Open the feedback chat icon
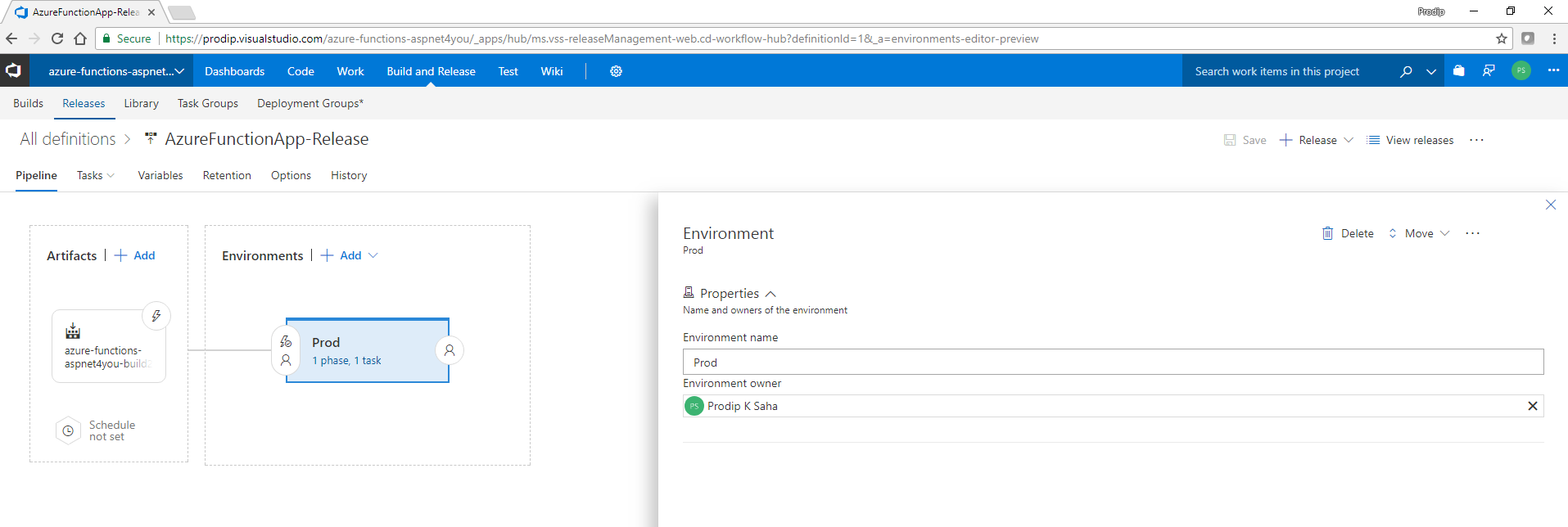The height and width of the screenshot is (527, 1568). coord(1489,71)
